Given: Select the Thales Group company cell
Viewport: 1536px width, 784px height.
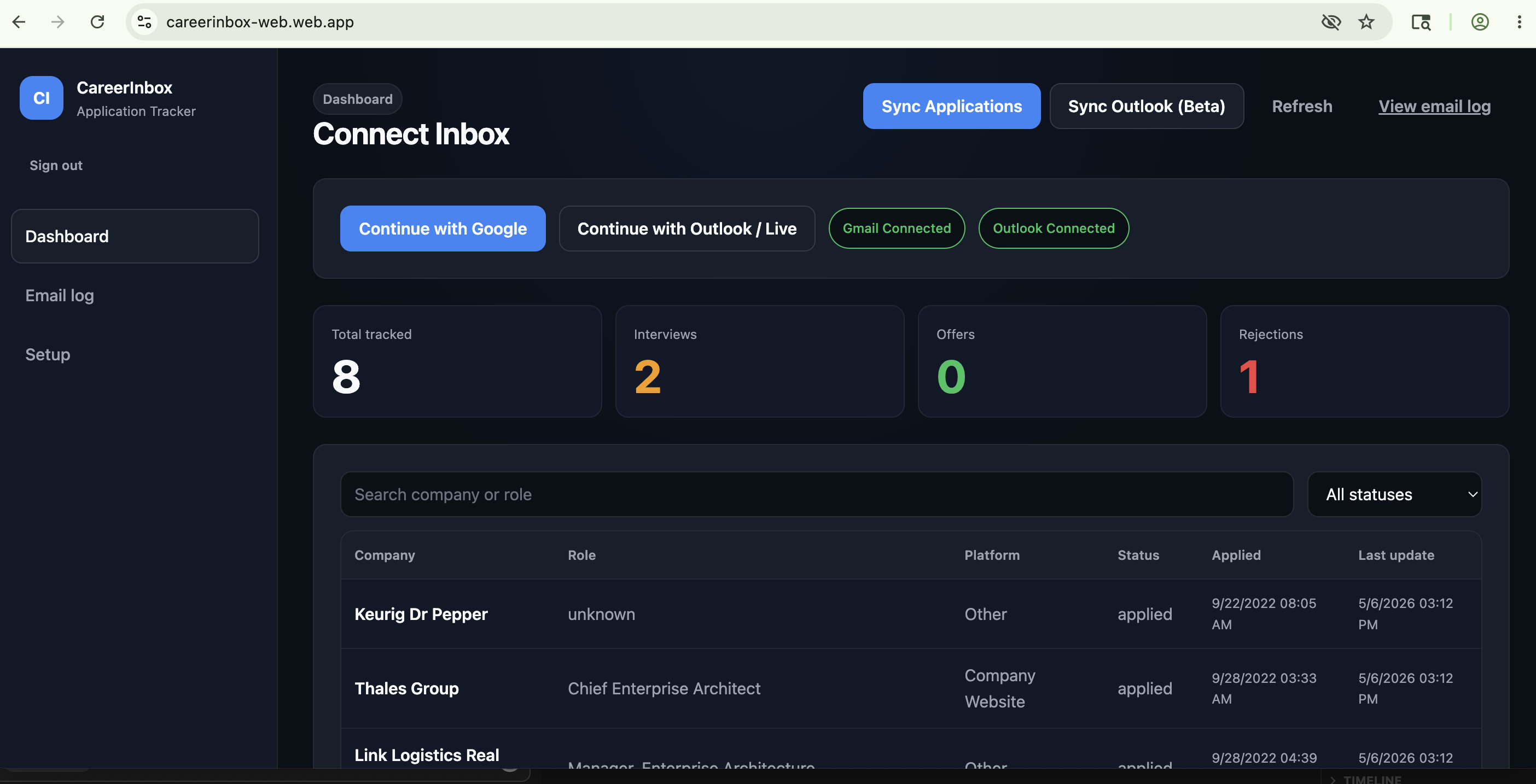Looking at the screenshot, I should tap(406, 688).
